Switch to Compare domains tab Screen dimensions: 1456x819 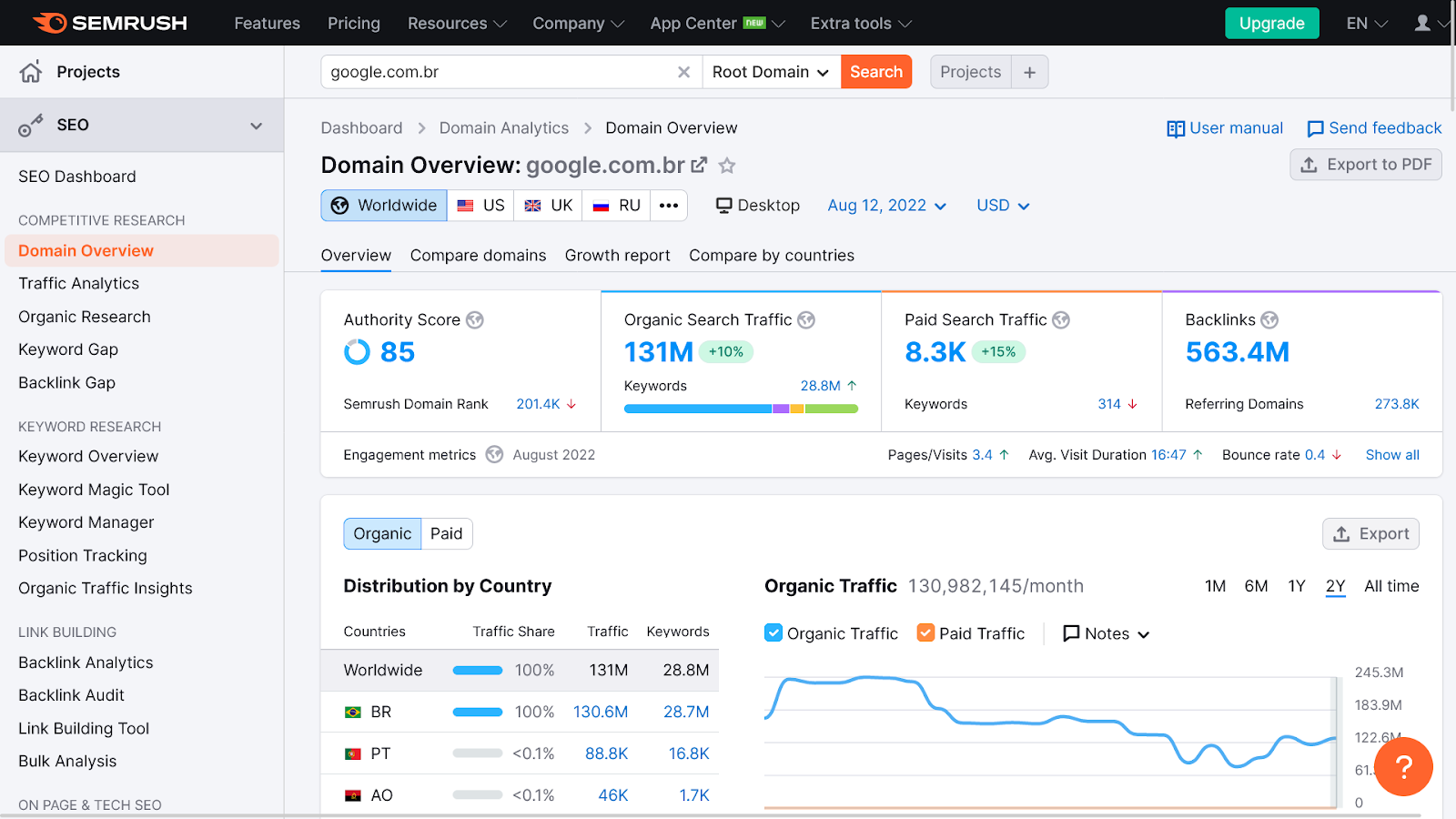(478, 256)
